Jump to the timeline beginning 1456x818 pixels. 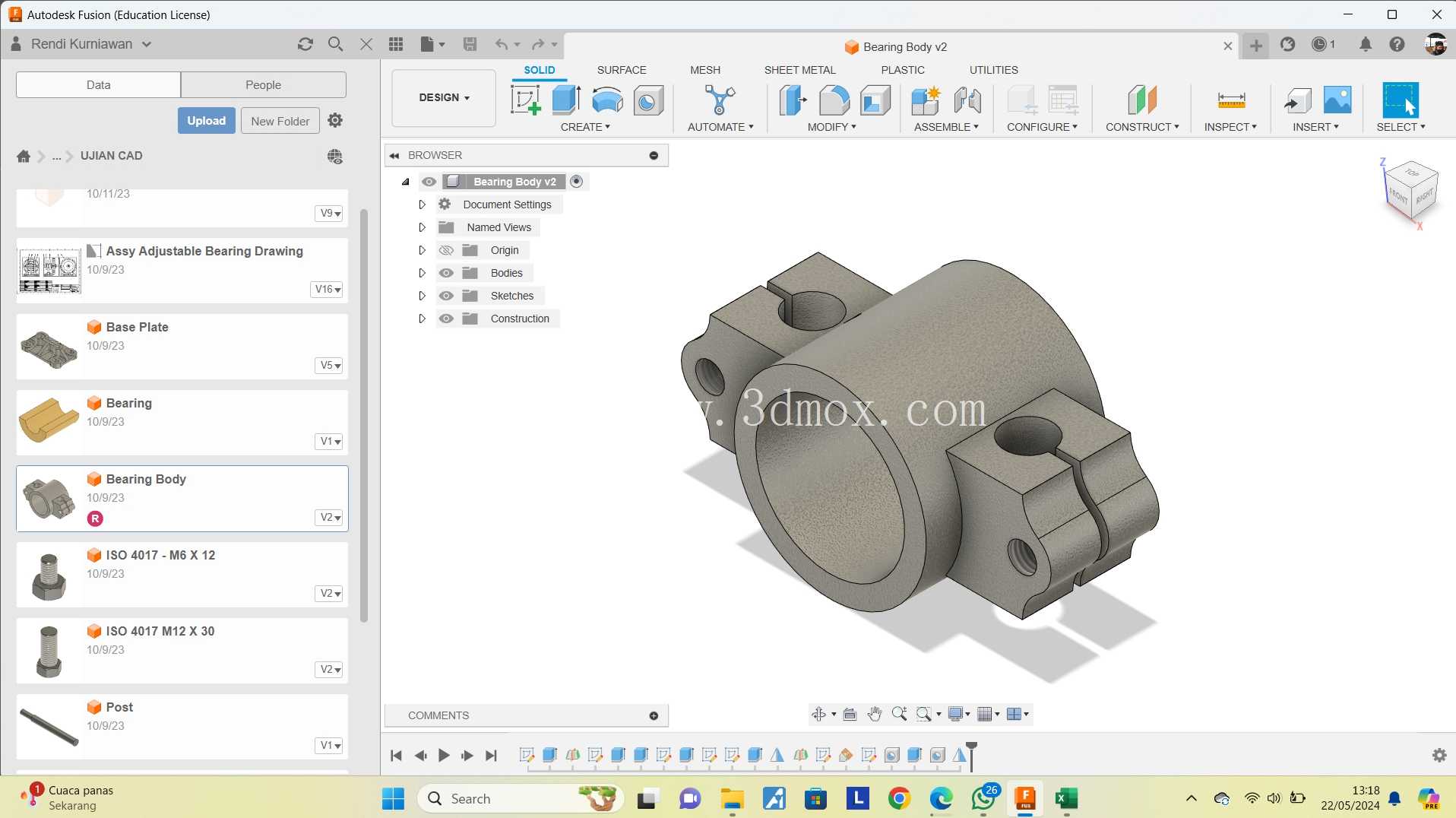click(396, 756)
